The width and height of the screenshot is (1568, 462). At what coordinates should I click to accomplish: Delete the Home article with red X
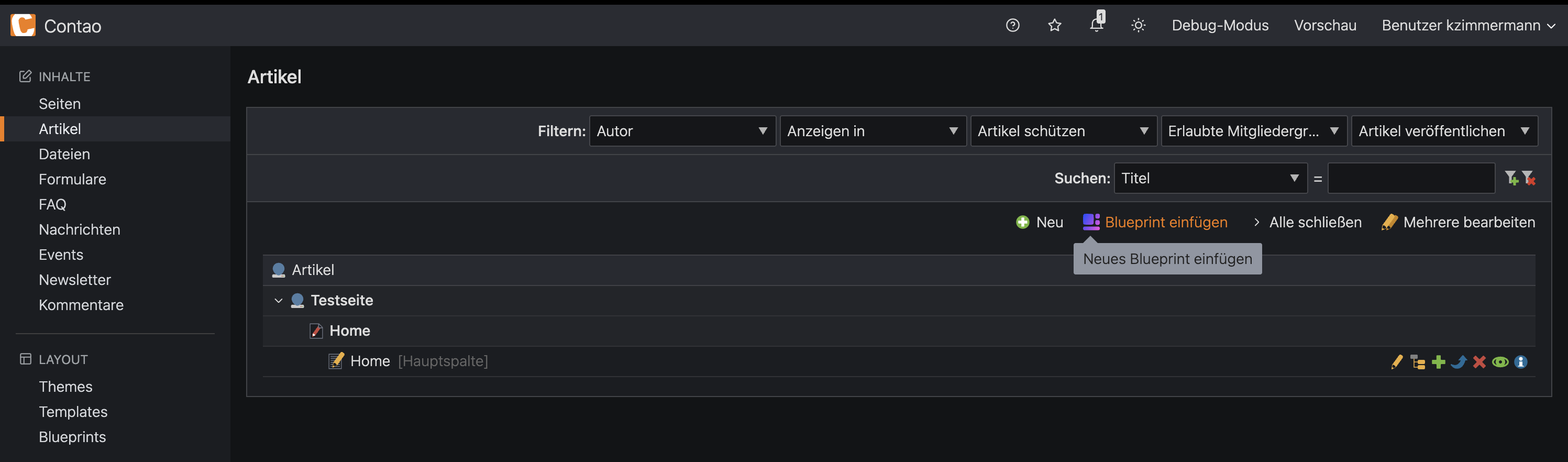pos(1479,362)
